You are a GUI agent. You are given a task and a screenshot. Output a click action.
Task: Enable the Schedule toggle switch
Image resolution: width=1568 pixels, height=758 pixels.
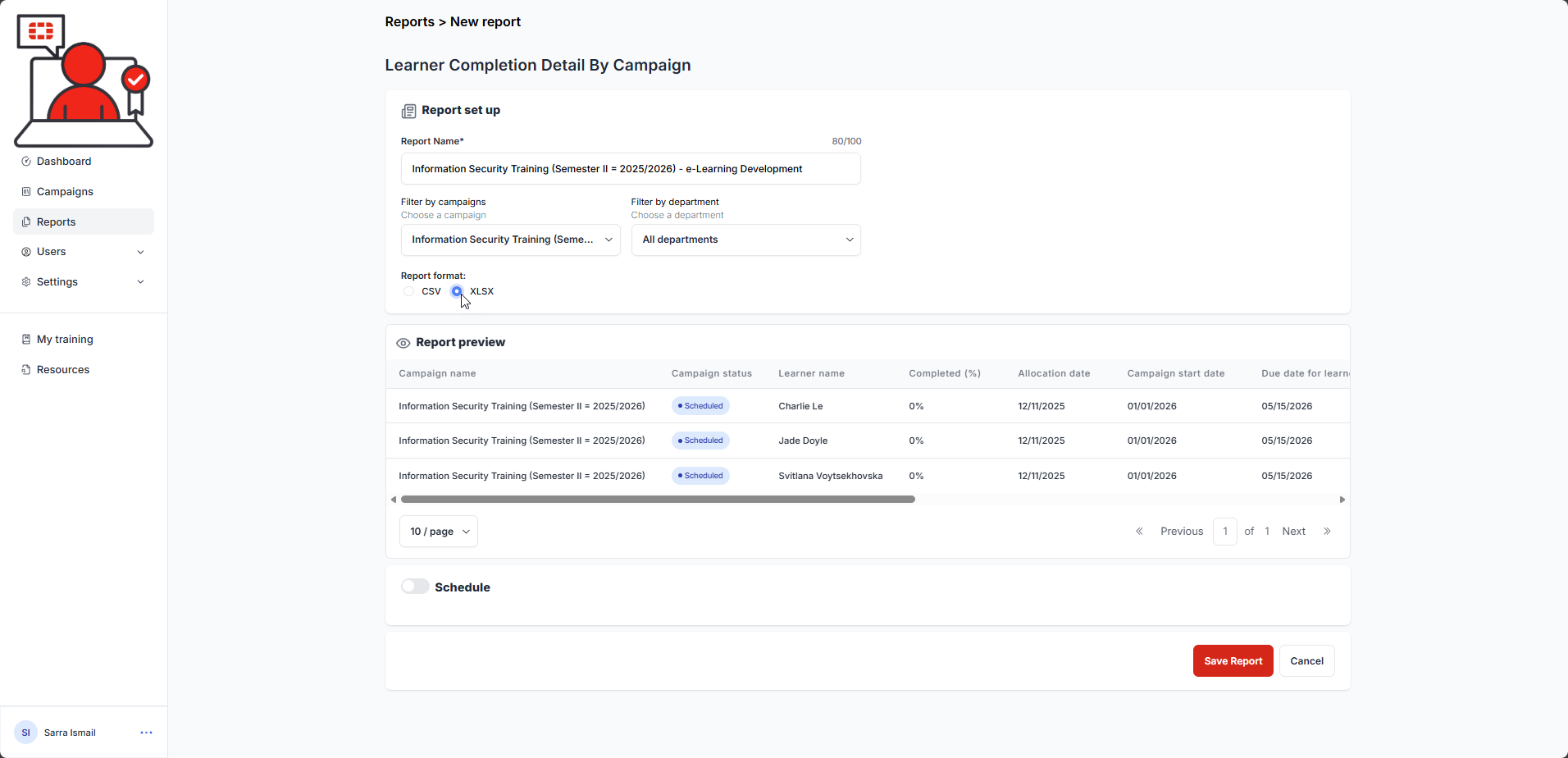[x=415, y=587]
